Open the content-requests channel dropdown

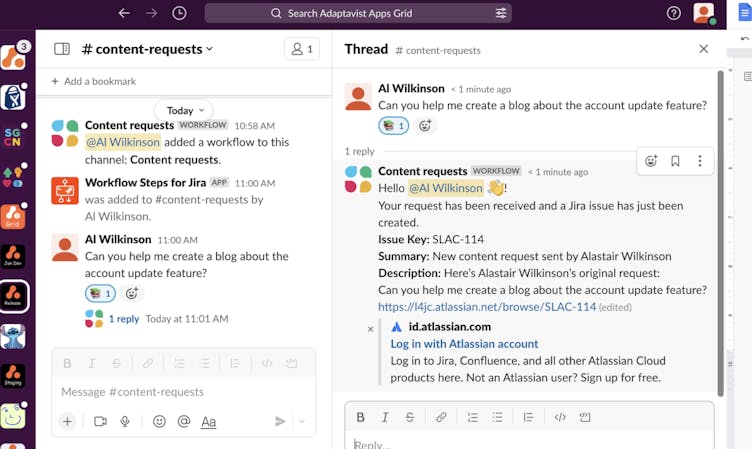pos(147,49)
